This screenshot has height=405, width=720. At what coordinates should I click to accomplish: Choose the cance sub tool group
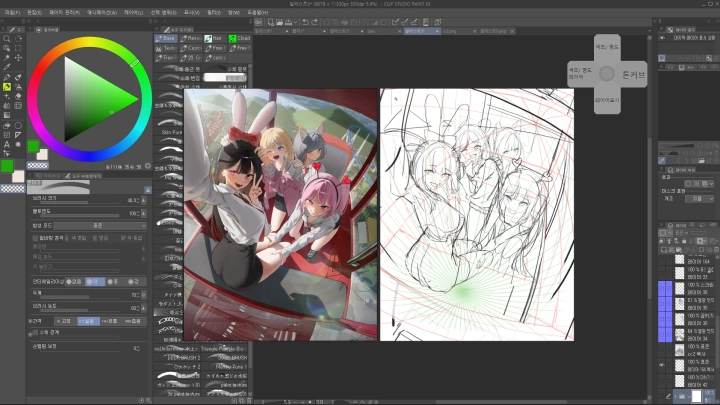(215, 58)
